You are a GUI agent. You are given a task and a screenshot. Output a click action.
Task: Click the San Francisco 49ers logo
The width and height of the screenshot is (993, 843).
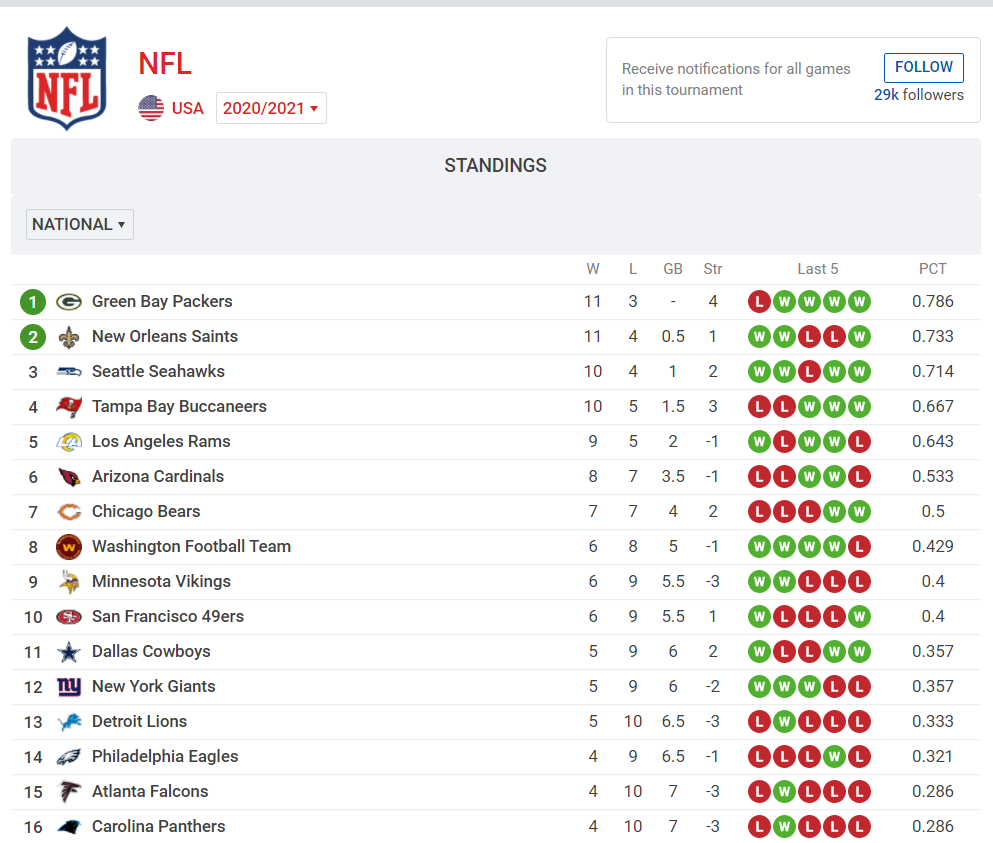(69, 616)
